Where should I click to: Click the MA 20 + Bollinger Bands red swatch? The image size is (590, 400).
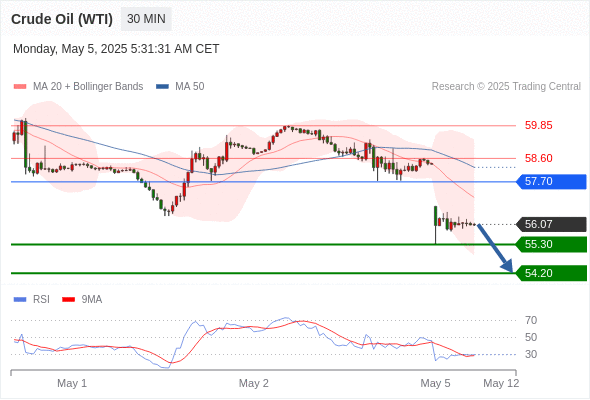point(20,87)
